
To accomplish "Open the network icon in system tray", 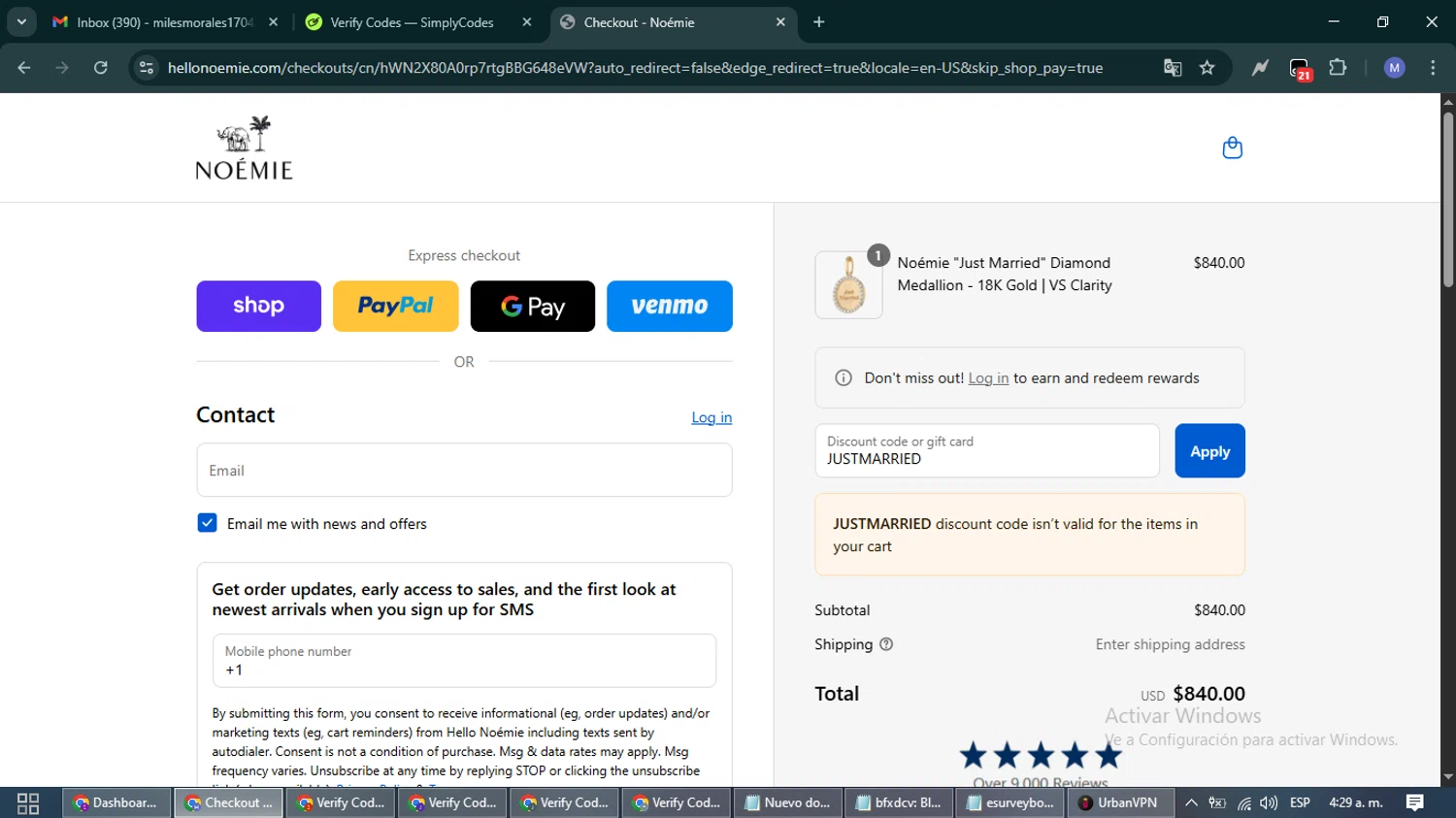I will 1243,803.
